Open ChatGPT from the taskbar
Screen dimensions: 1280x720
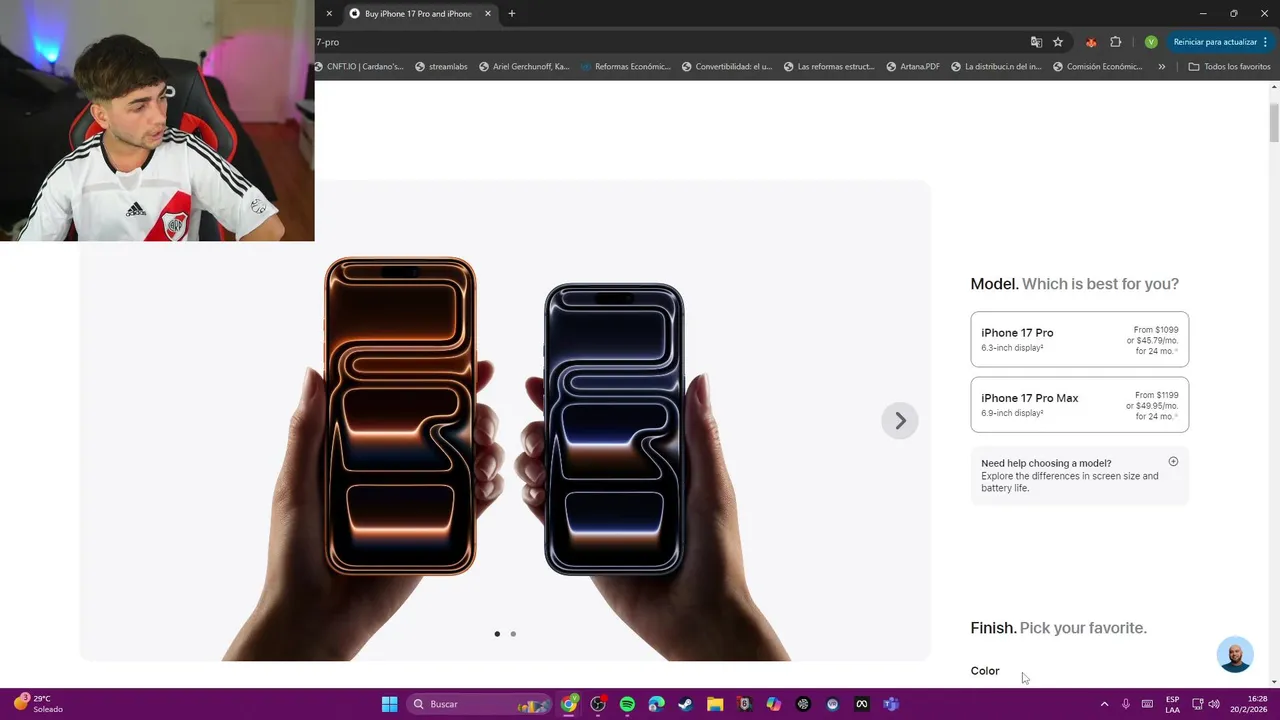[803, 704]
